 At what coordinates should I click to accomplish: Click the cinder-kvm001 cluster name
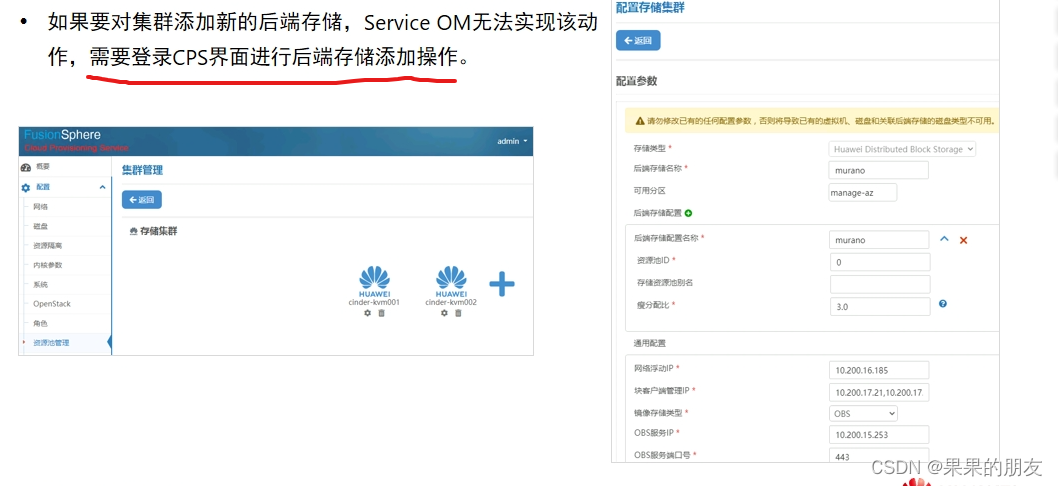coord(374,302)
